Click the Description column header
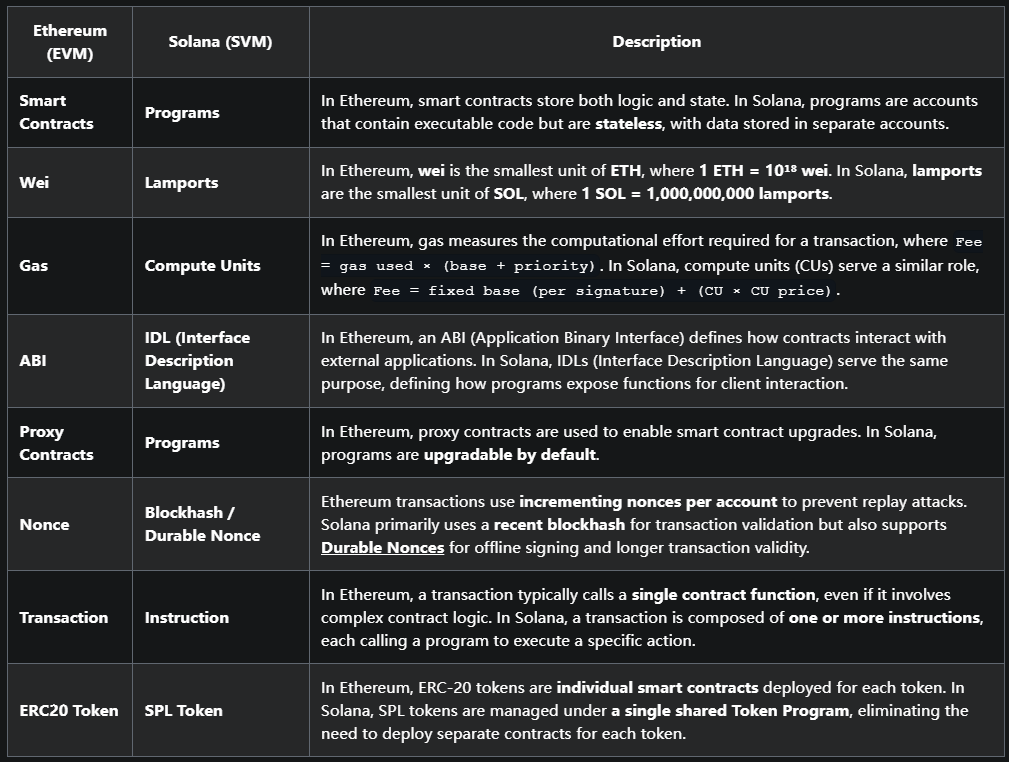This screenshot has height=762, width=1009. (x=656, y=42)
